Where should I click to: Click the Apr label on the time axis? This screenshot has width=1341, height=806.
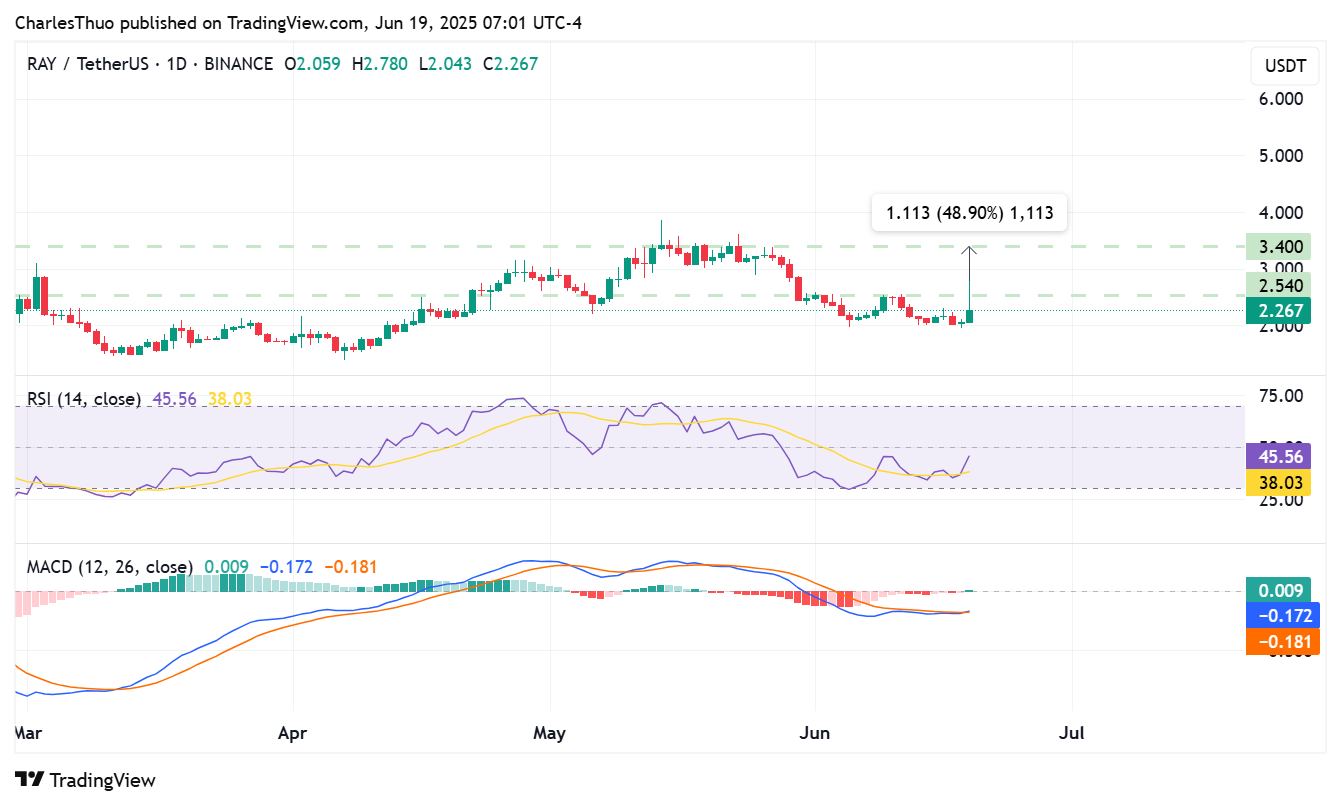[x=292, y=733]
